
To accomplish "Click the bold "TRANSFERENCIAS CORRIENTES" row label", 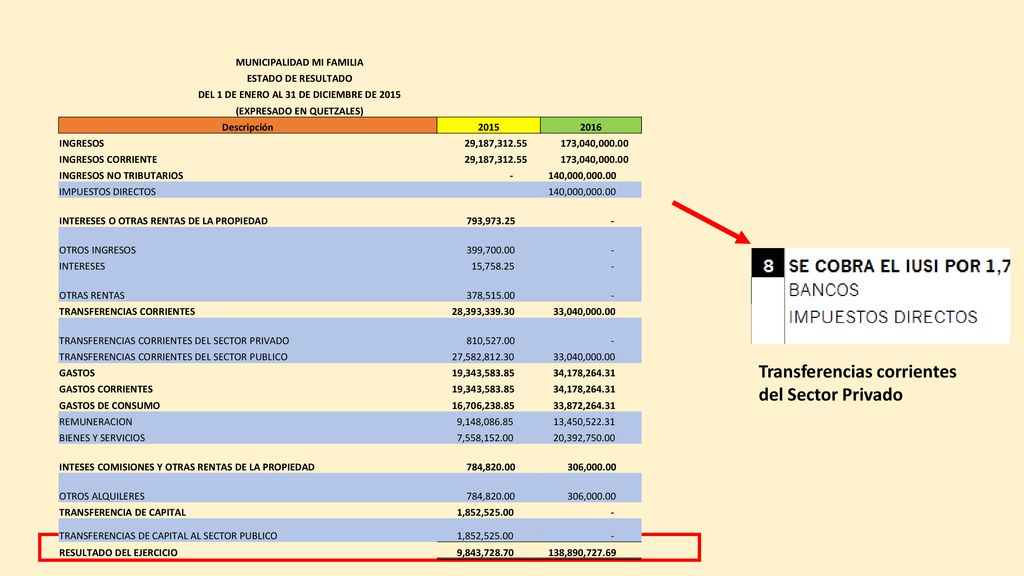I will pos(127,312).
